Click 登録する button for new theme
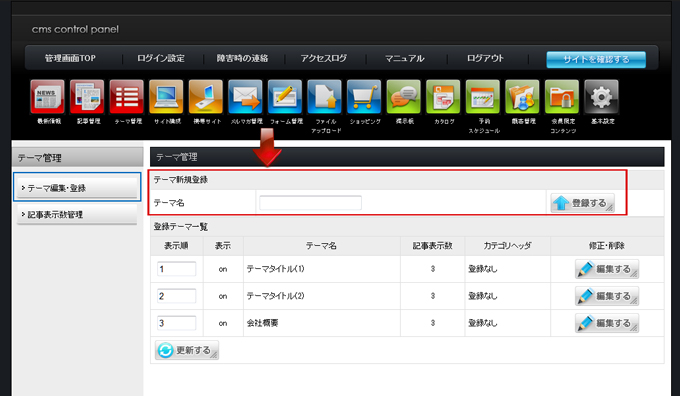The height and width of the screenshot is (396, 680). (x=582, y=203)
